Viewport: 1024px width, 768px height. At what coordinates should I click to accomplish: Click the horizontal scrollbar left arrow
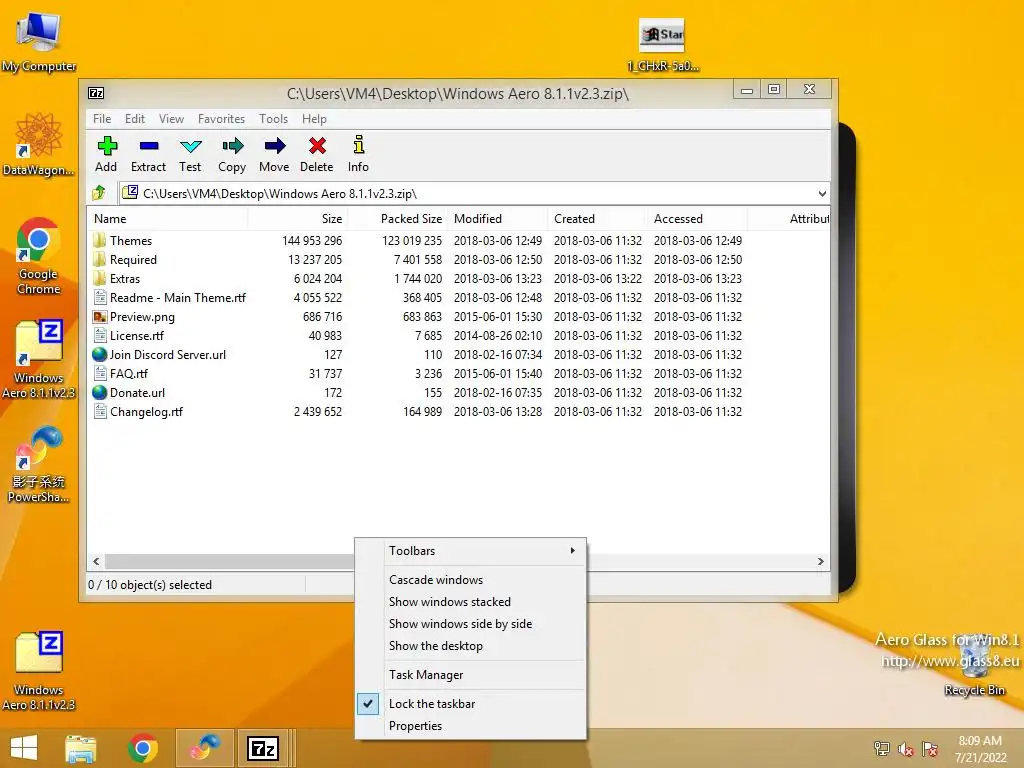click(96, 562)
